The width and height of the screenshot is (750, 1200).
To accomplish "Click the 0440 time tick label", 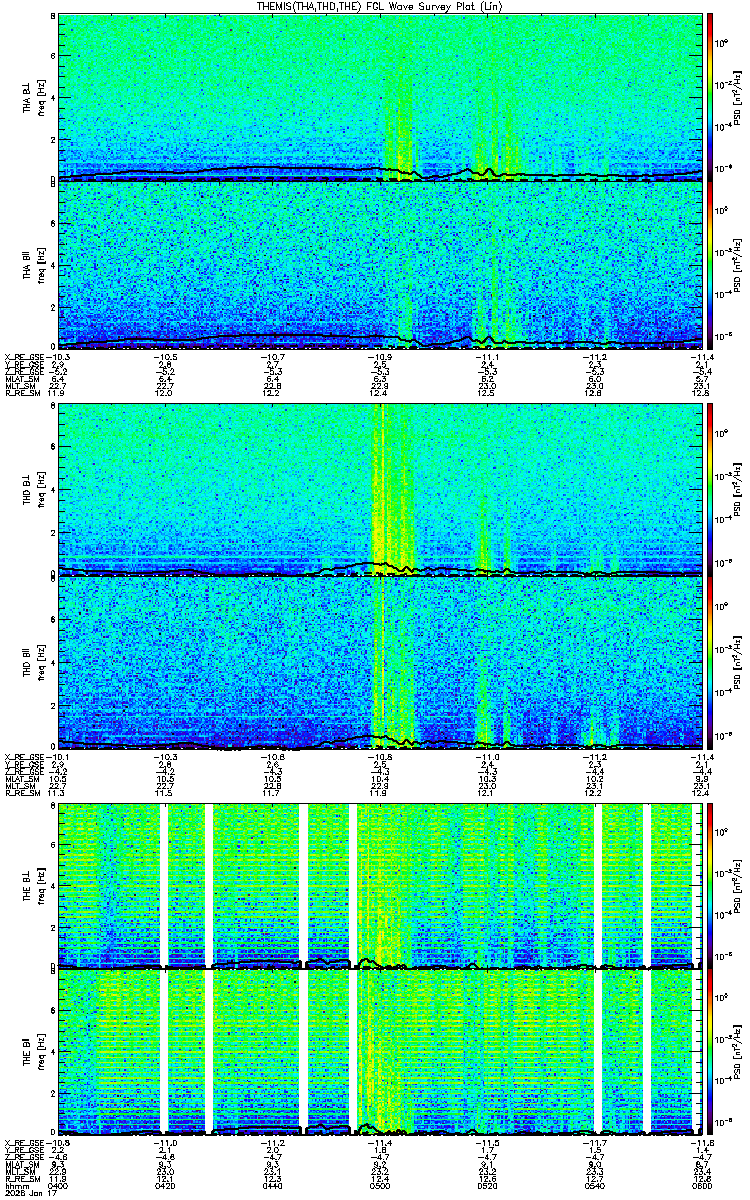I will 273,1184.
